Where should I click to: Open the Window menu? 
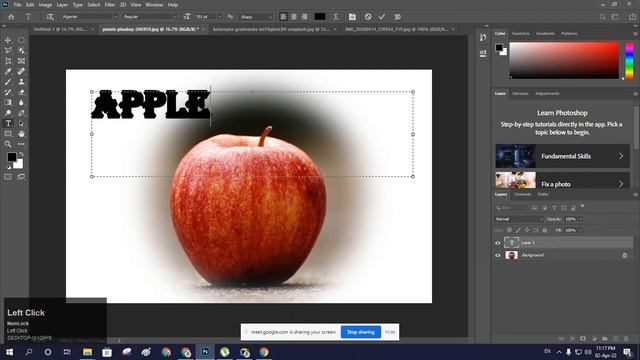click(154, 5)
